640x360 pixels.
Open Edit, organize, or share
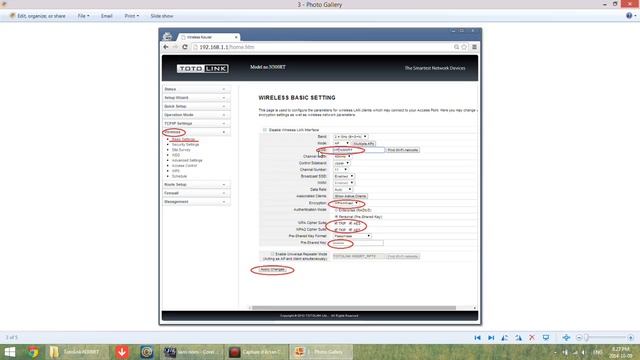coord(38,16)
